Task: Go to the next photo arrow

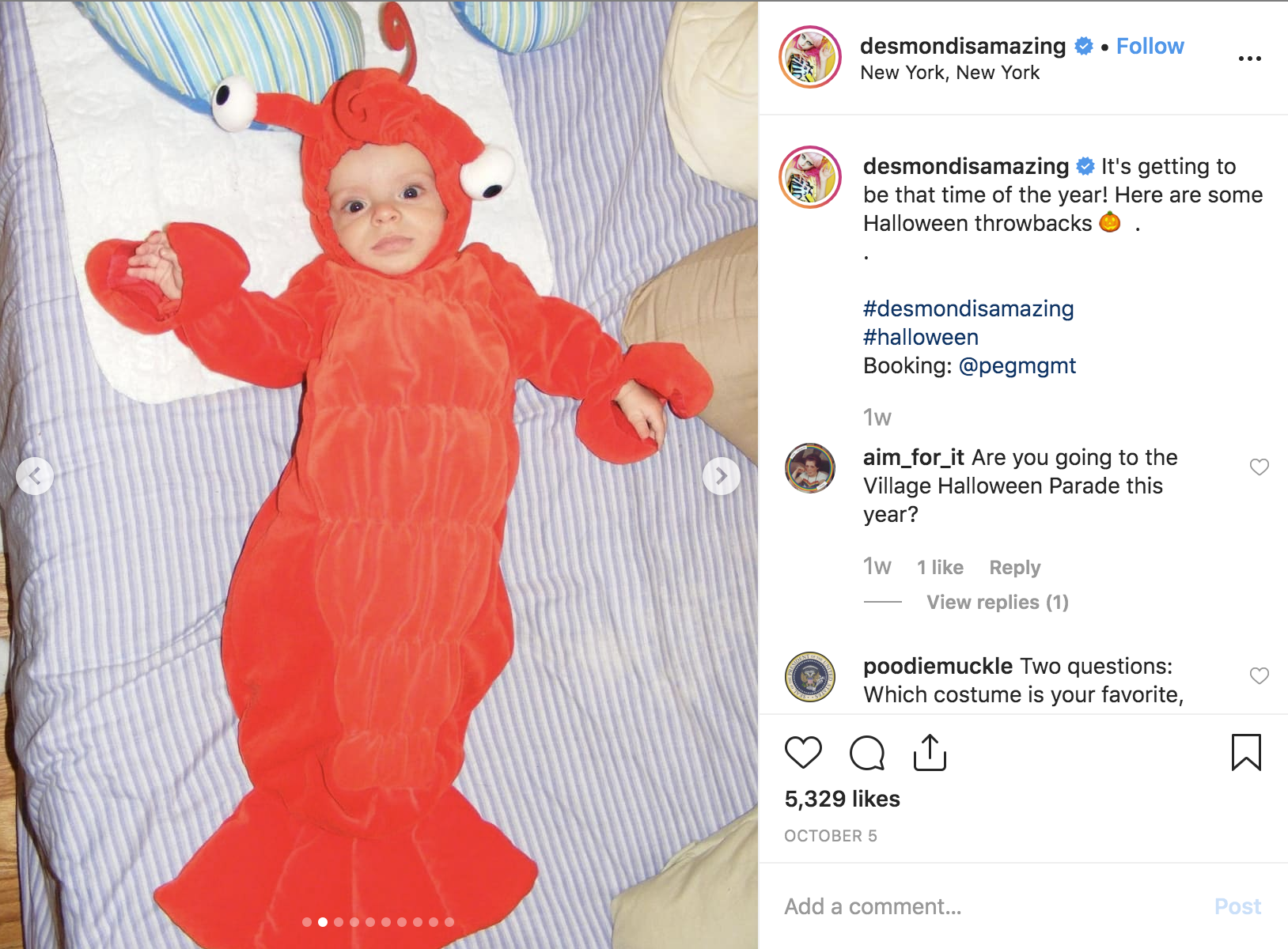Action: 722,476
